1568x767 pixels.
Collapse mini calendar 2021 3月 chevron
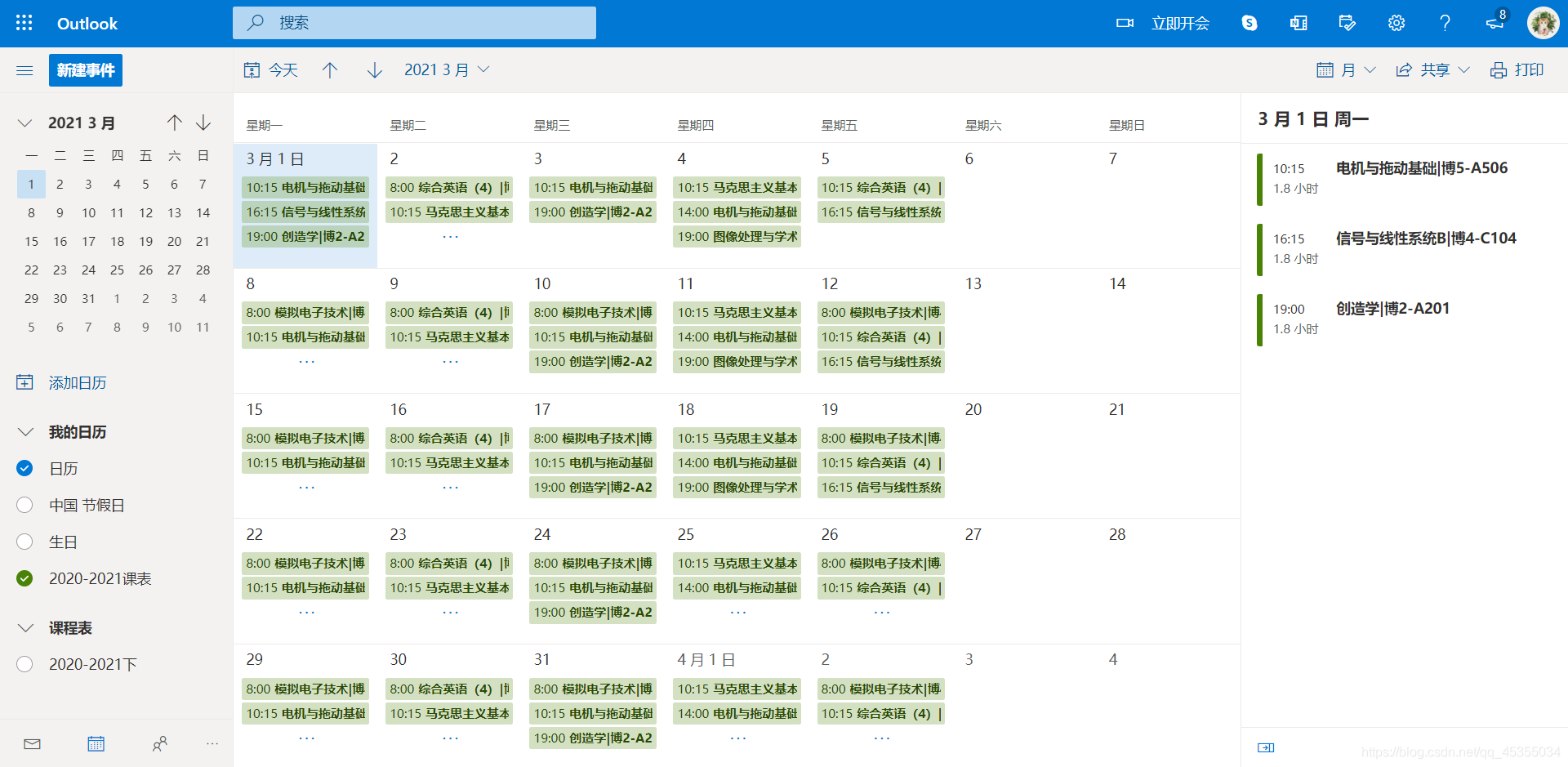tap(25, 123)
